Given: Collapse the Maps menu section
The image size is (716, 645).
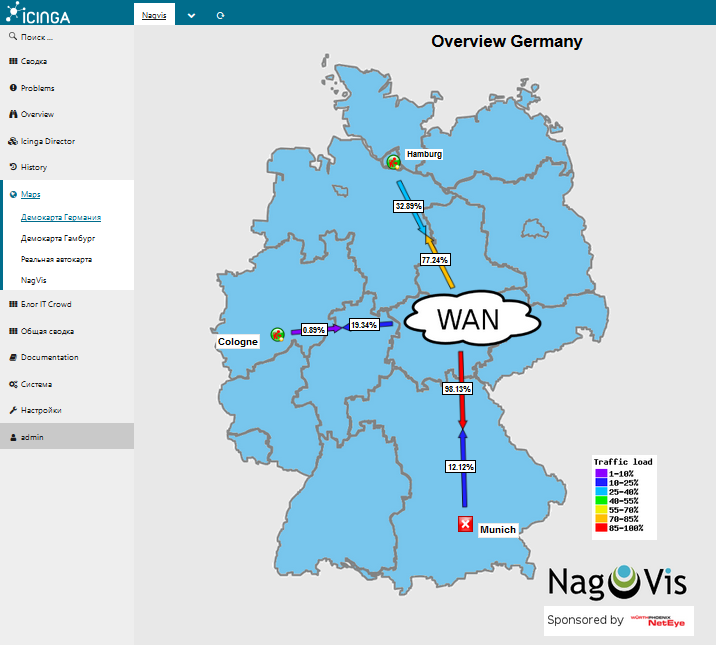Looking at the screenshot, I should 30,194.
